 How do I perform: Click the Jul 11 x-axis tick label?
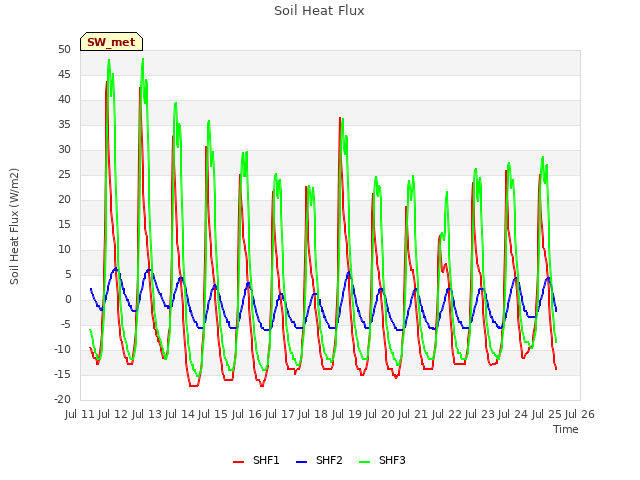click(x=80, y=414)
